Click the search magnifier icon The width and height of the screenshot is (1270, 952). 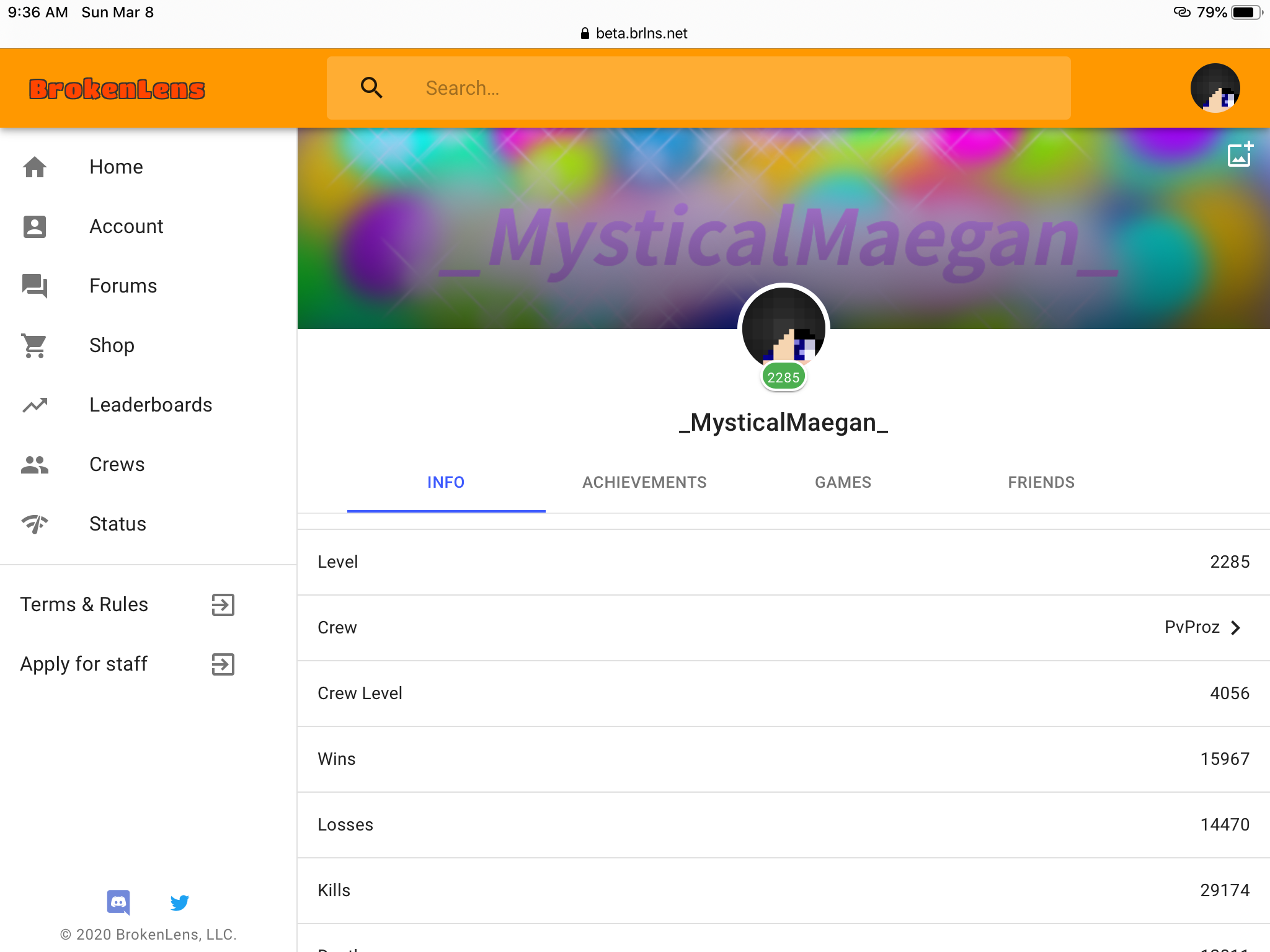371,88
